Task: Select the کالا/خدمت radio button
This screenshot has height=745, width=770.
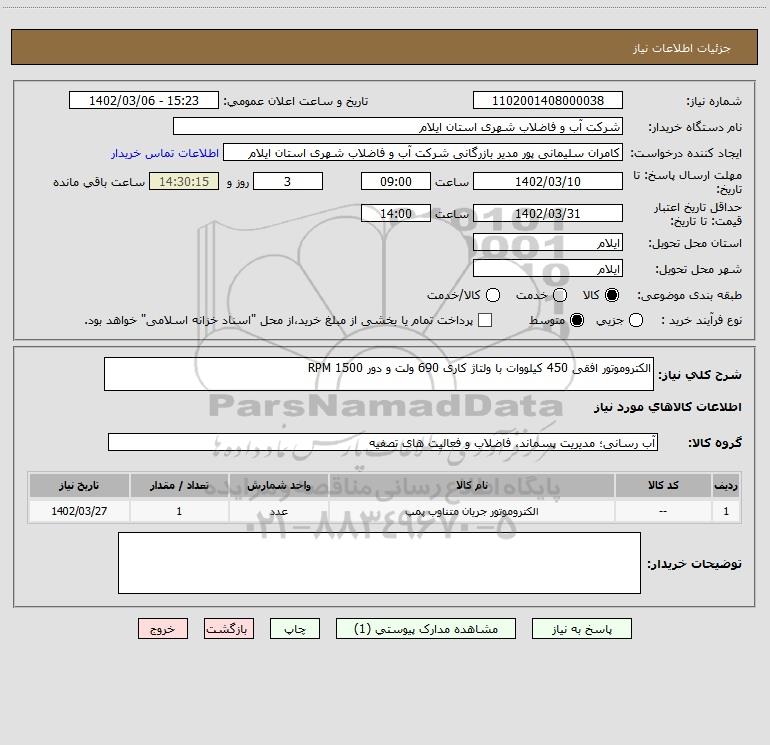Action: [493, 295]
